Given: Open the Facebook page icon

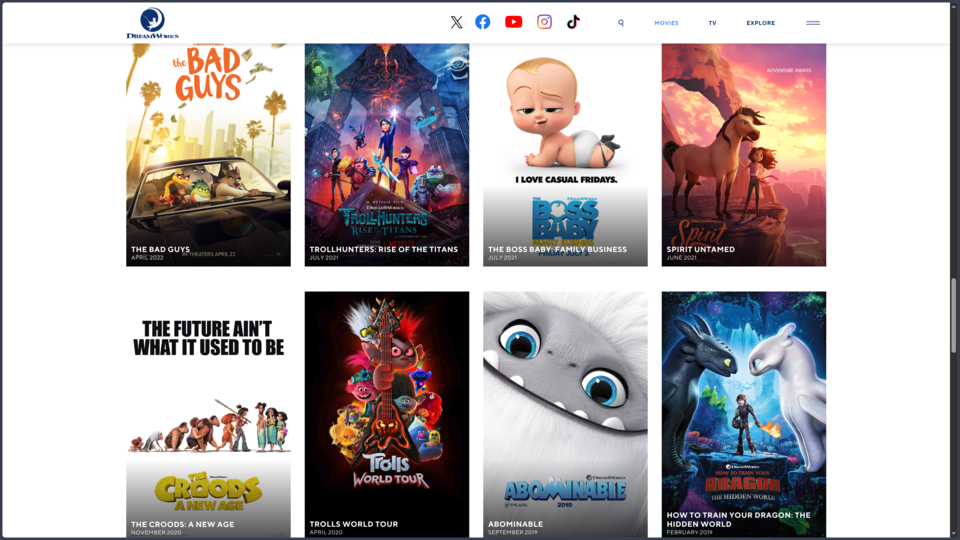Looking at the screenshot, I should [x=482, y=22].
